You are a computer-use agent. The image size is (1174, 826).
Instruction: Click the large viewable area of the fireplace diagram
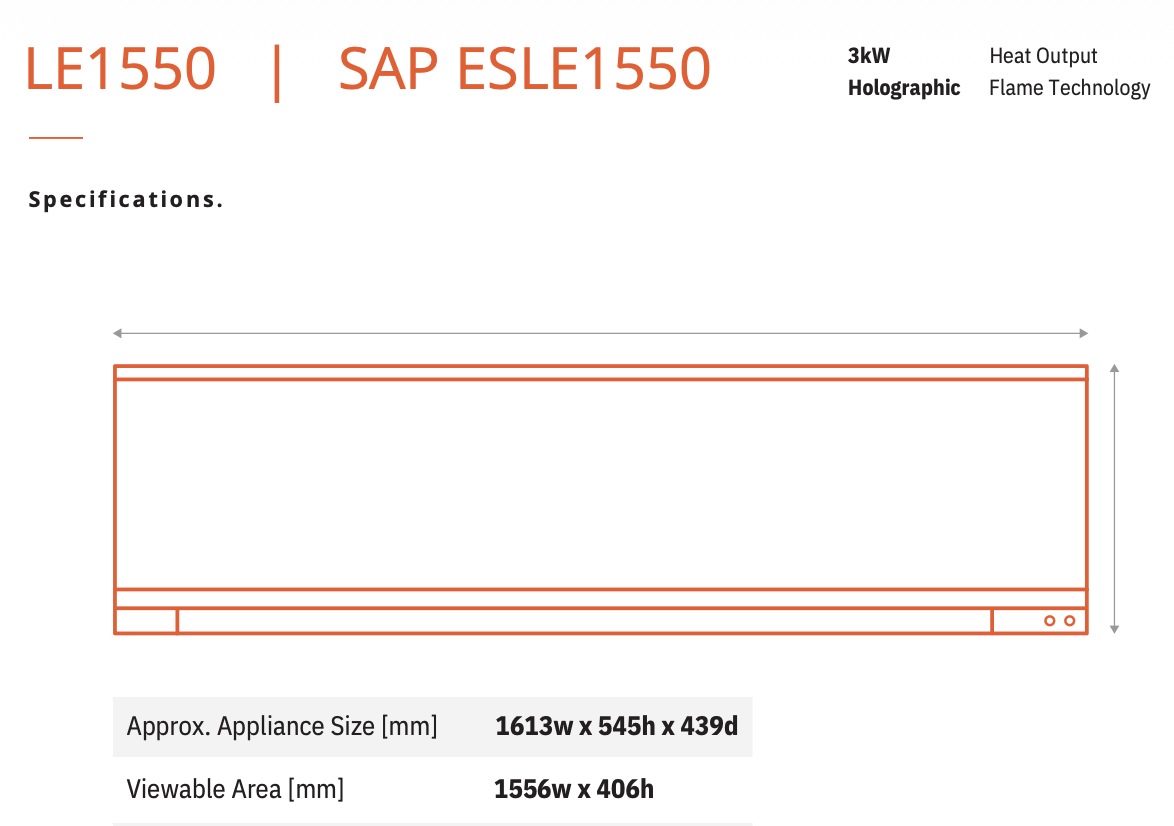pyautogui.click(x=600, y=485)
